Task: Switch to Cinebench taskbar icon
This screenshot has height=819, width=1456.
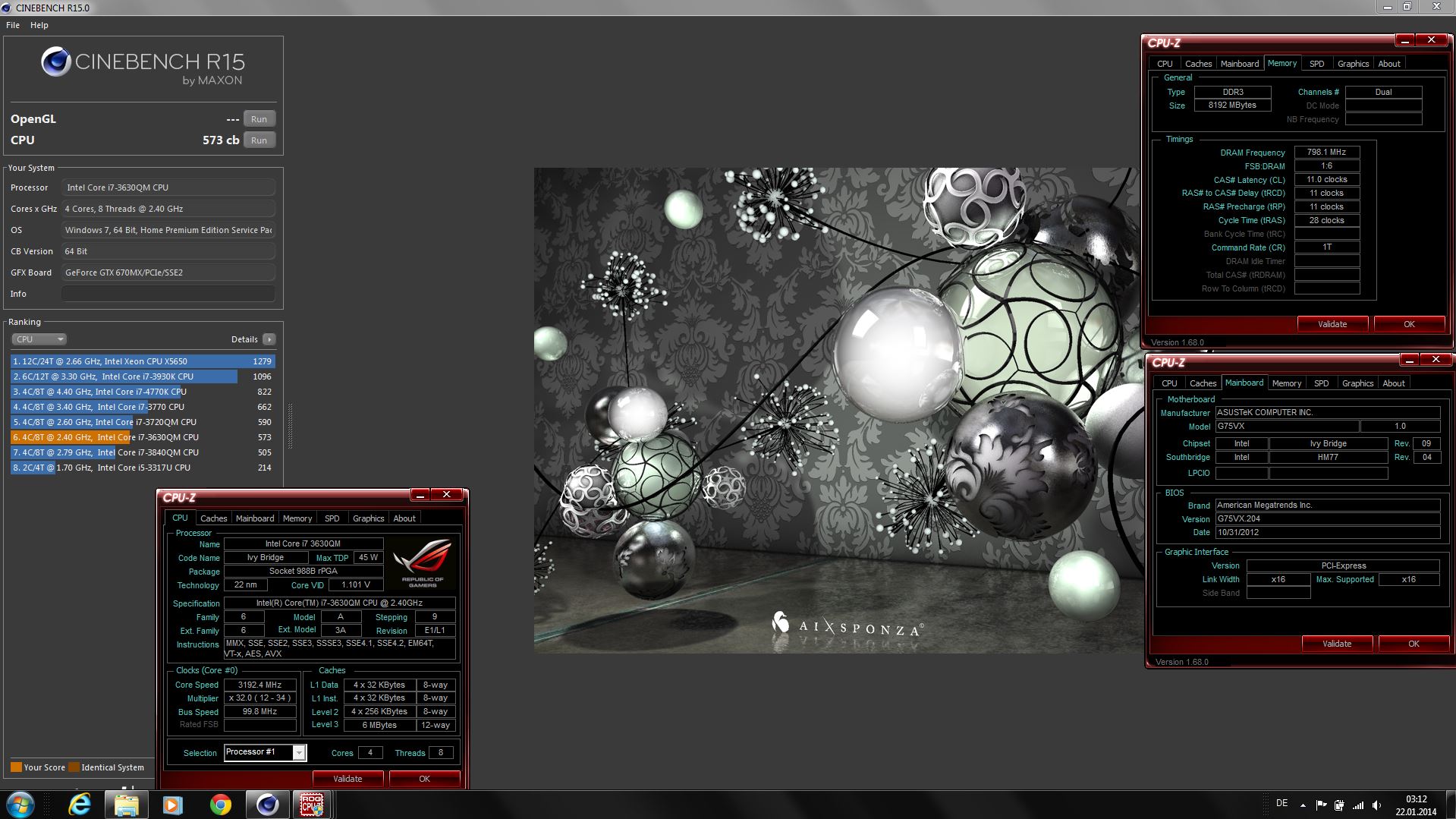Action: [267, 805]
